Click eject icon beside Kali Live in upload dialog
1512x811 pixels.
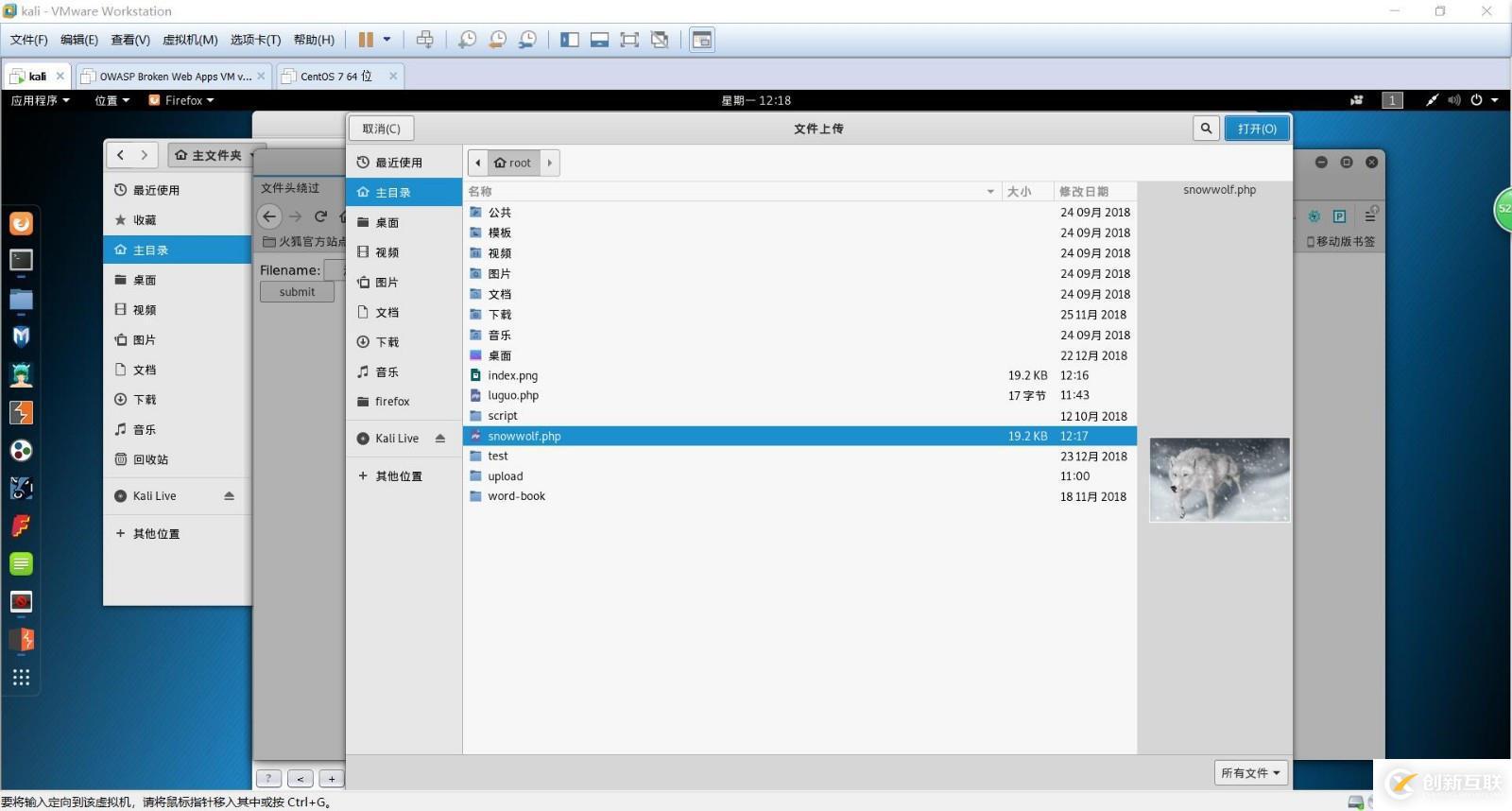pos(440,439)
